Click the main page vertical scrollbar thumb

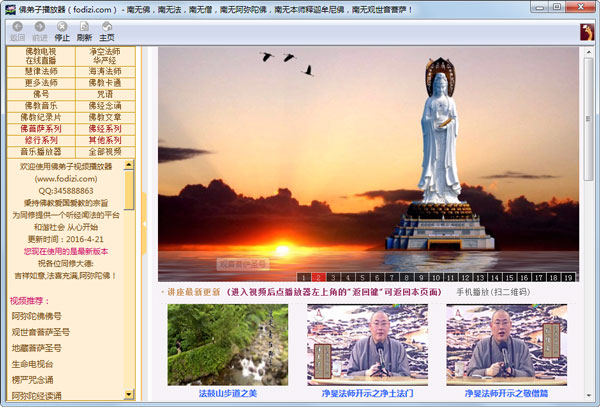click(x=589, y=119)
